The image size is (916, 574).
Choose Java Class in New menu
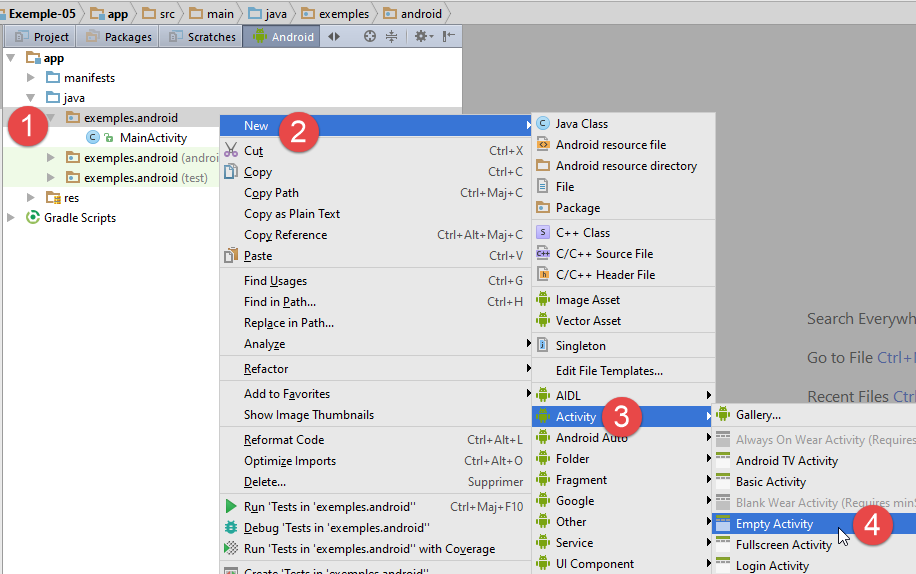[x=581, y=124]
